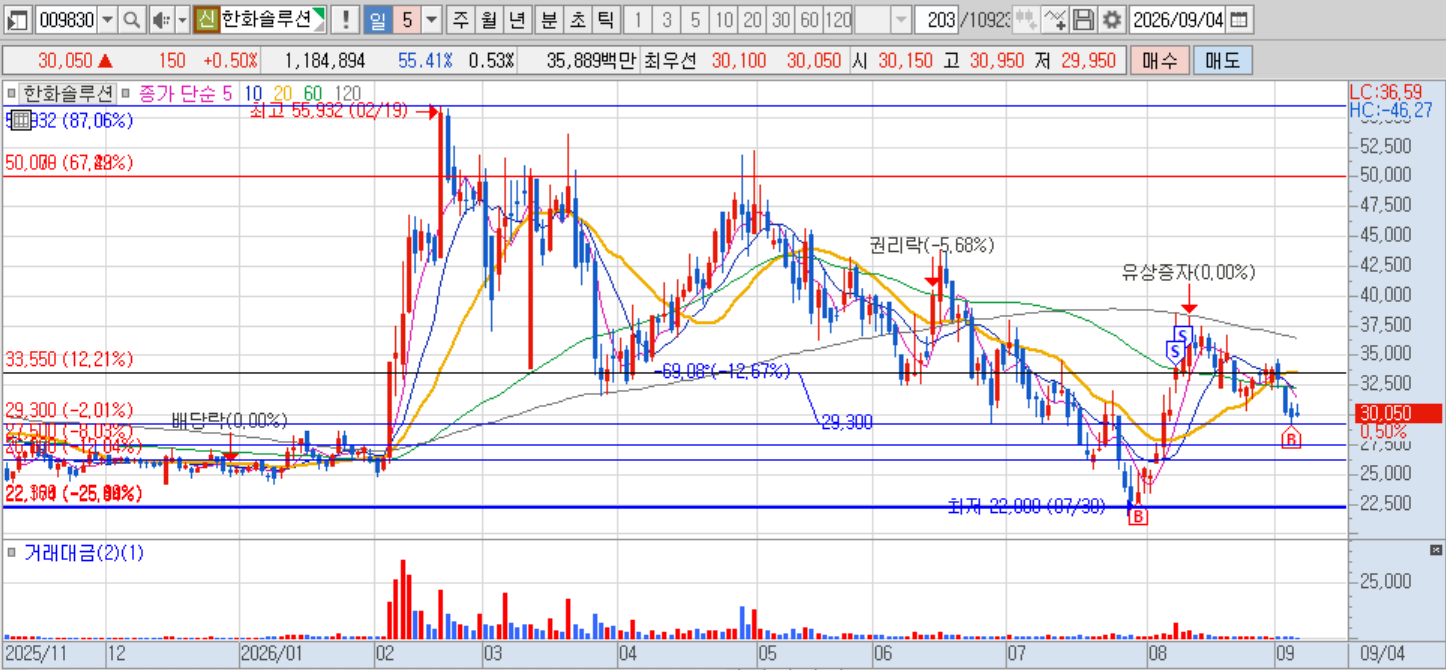Select the 일 daily period toggle
This screenshot has width=1446, height=670.
tap(377, 19)
